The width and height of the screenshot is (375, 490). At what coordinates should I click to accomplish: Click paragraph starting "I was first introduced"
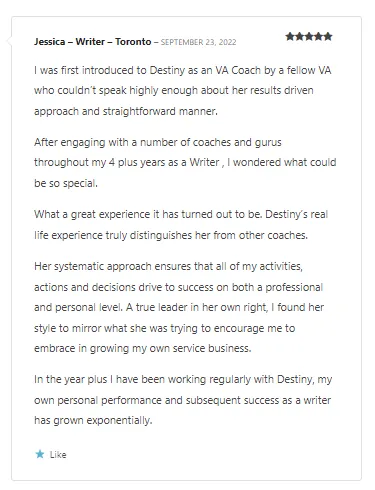183,91
